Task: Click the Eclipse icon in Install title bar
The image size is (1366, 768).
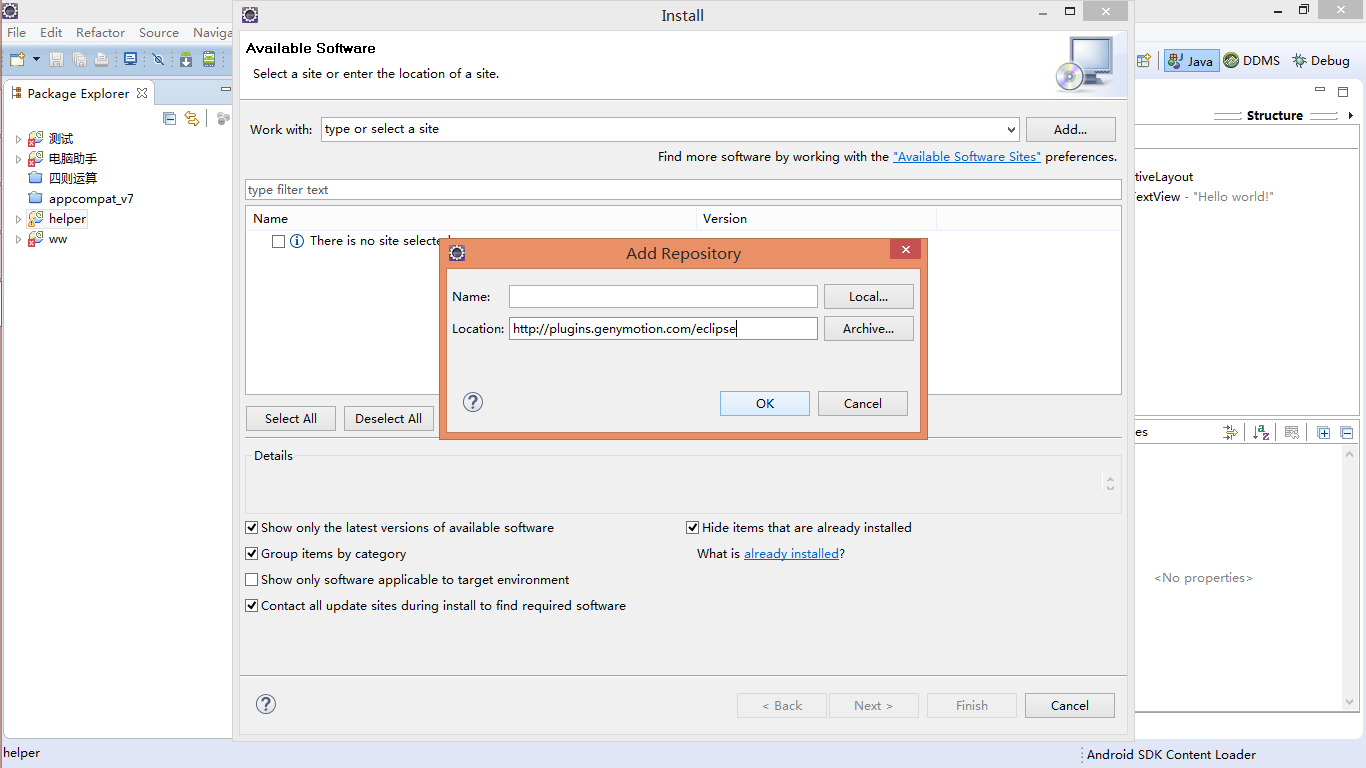Action: [250, 15]
